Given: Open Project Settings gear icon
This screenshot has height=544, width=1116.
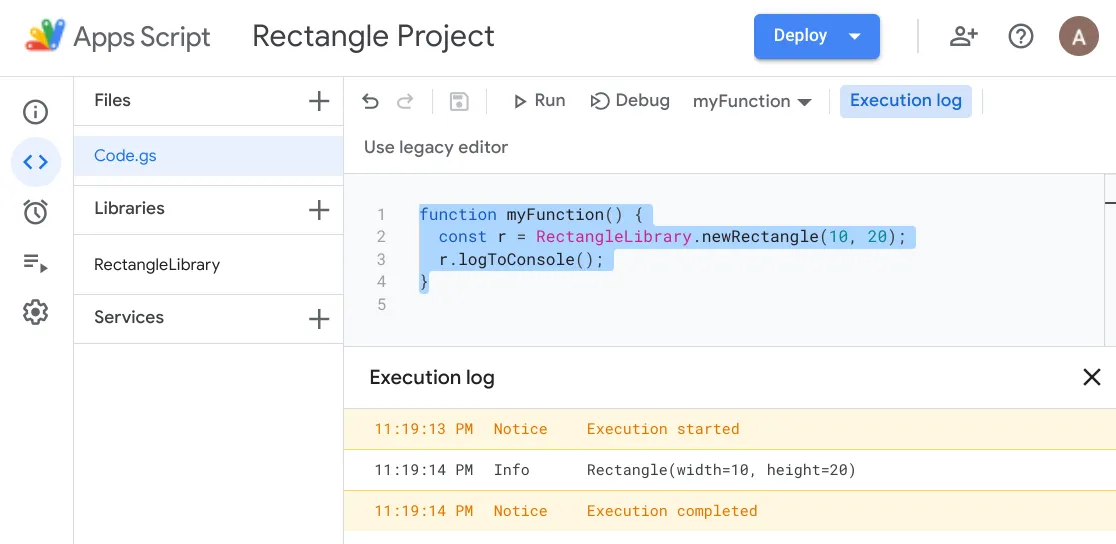Looking at the screenshot, I should tap(36, 313).
